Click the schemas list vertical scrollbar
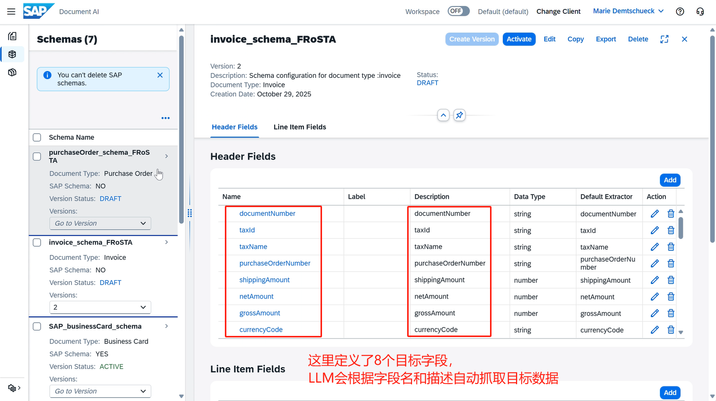This screenshot has height=401, width=716. pos(181,130)
